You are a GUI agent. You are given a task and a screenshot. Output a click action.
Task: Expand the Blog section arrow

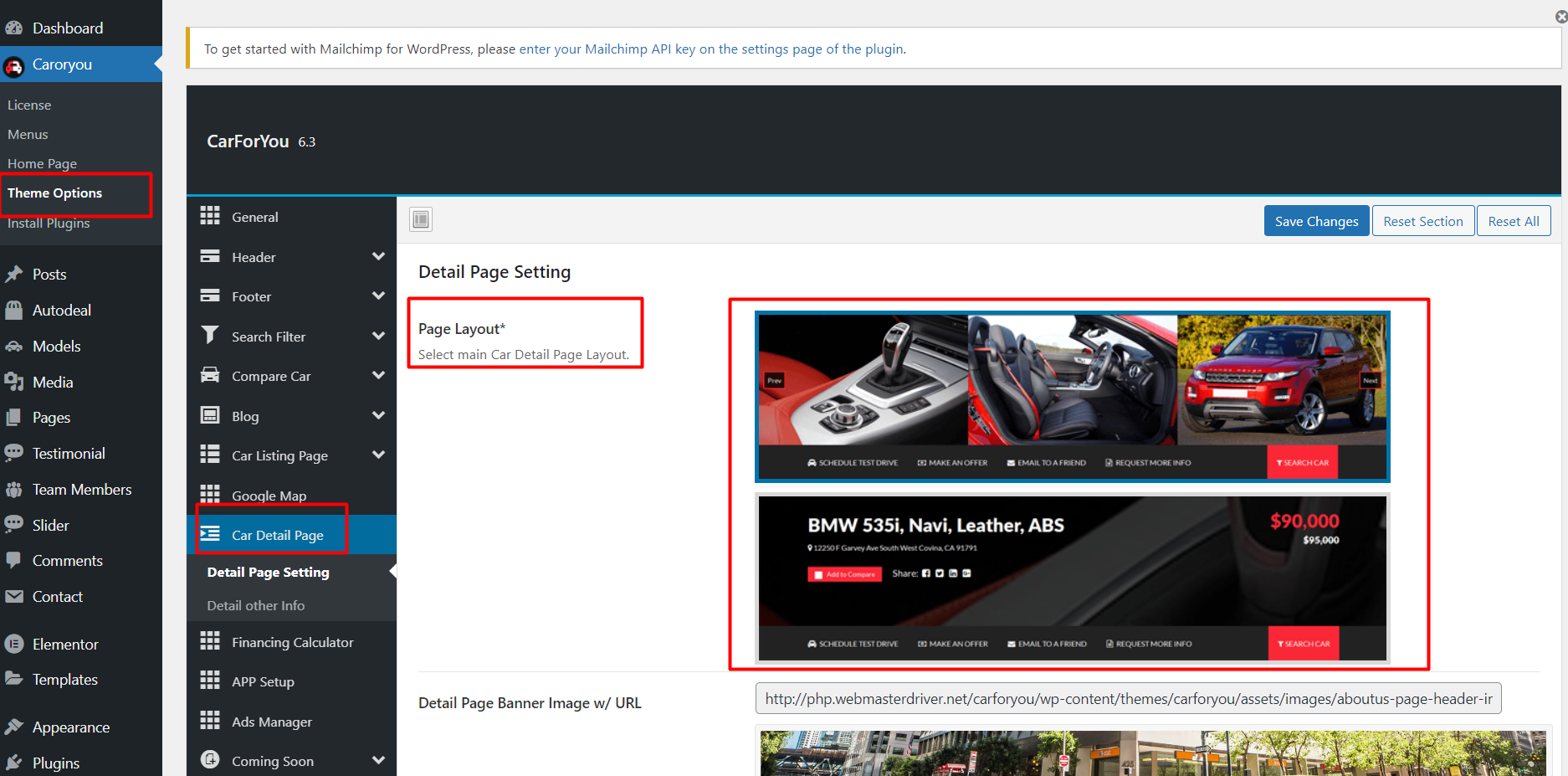point(378,415)
